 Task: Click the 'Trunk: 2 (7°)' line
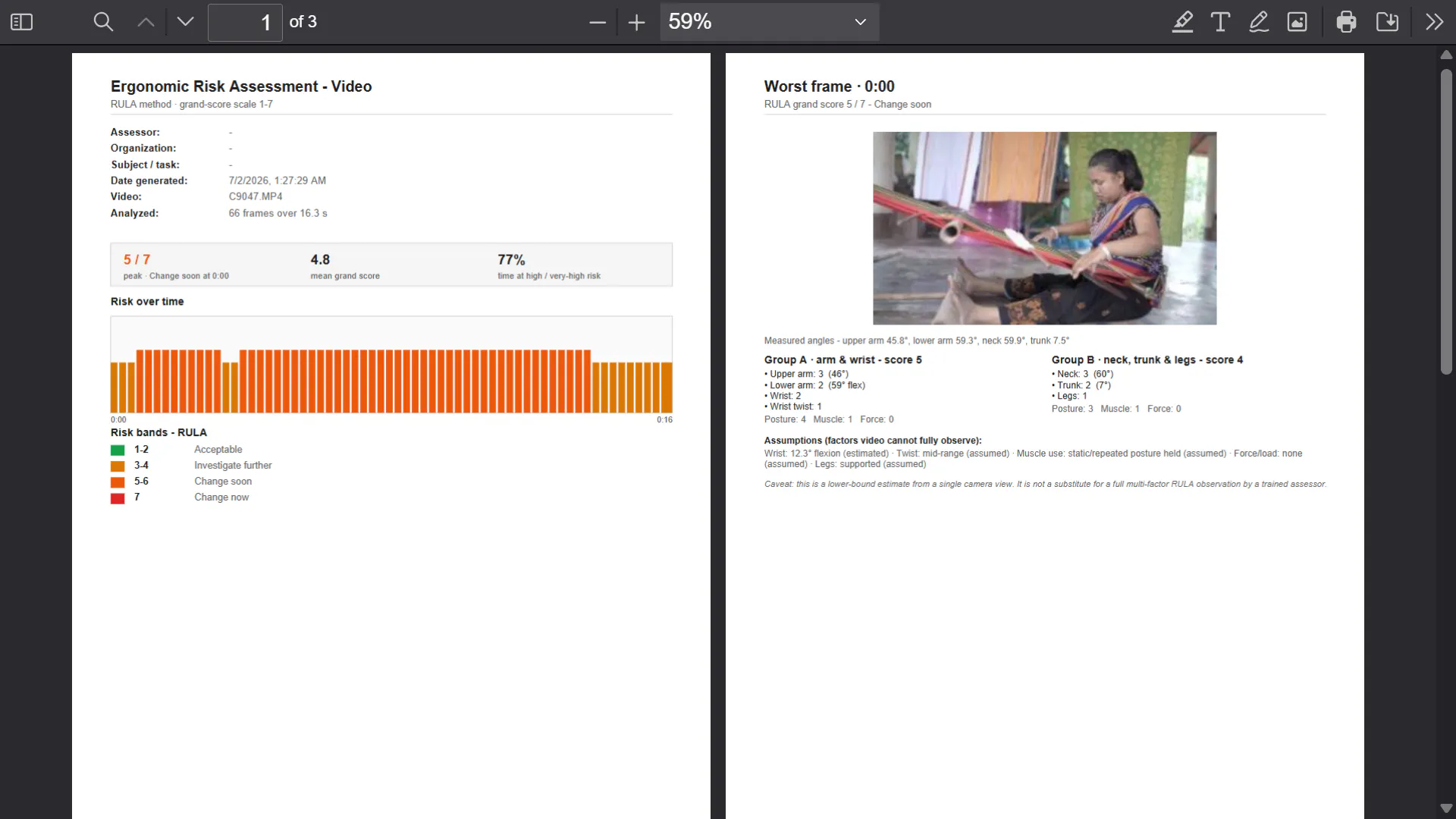pos(1081,385)
